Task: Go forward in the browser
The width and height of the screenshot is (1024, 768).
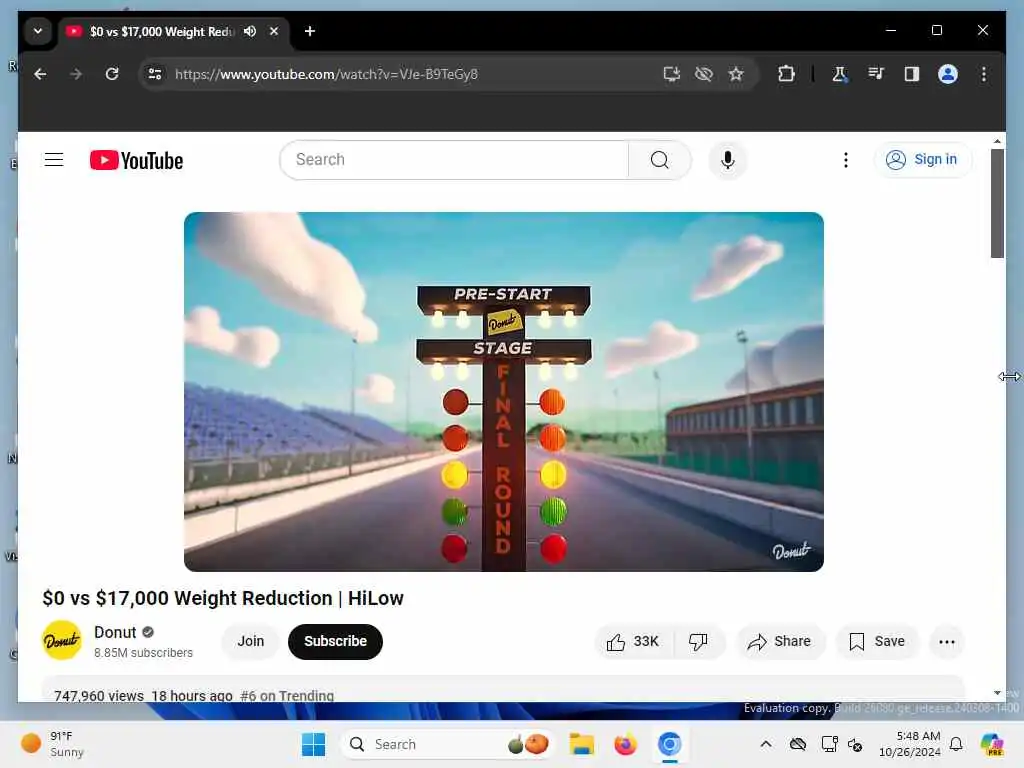Action: click(x=76, y=74)
